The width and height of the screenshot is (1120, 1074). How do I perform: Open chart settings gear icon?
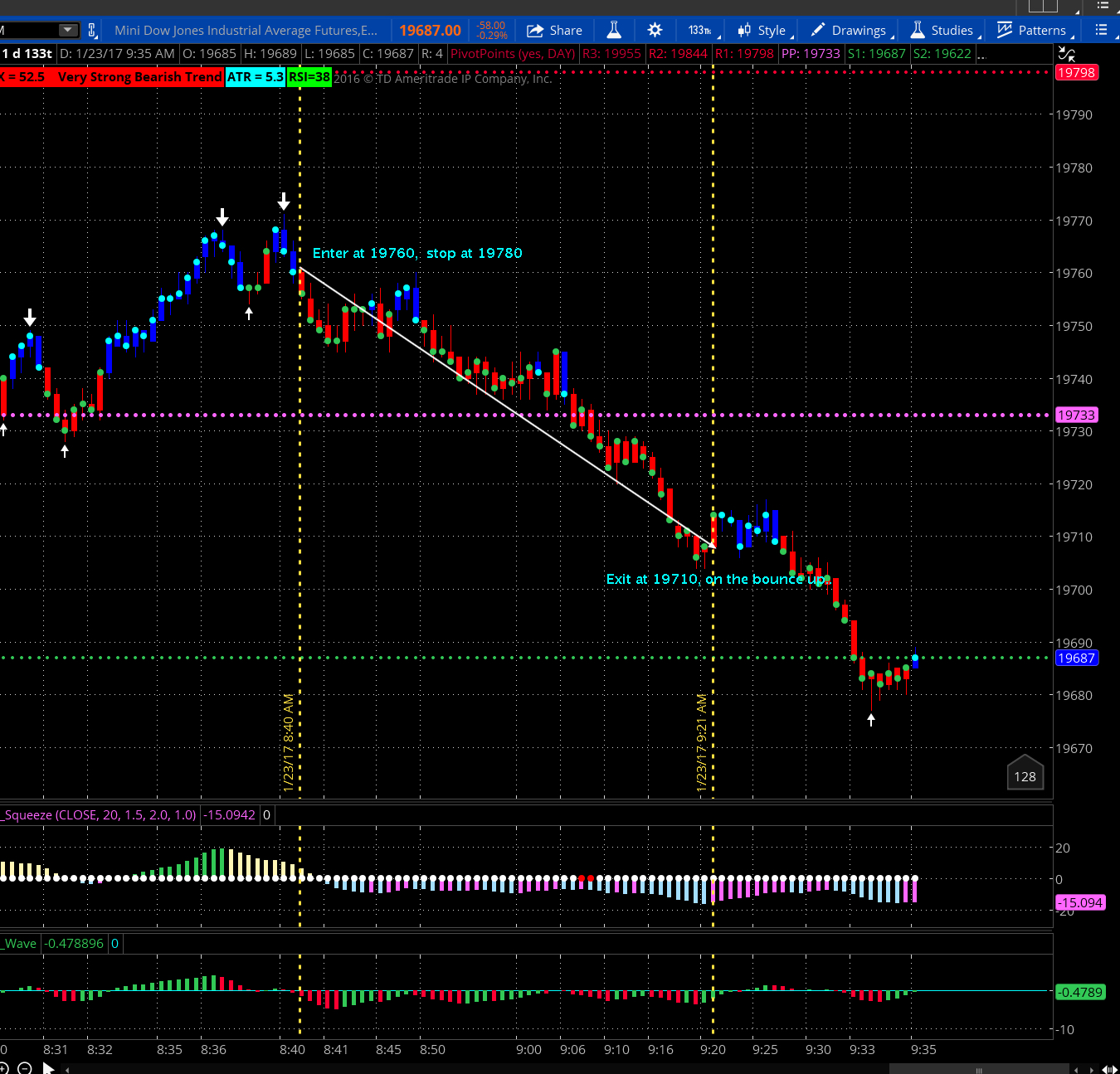[655, 31]
